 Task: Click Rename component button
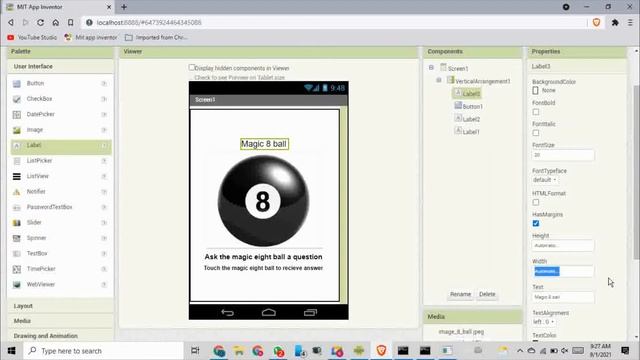[460, 294]
